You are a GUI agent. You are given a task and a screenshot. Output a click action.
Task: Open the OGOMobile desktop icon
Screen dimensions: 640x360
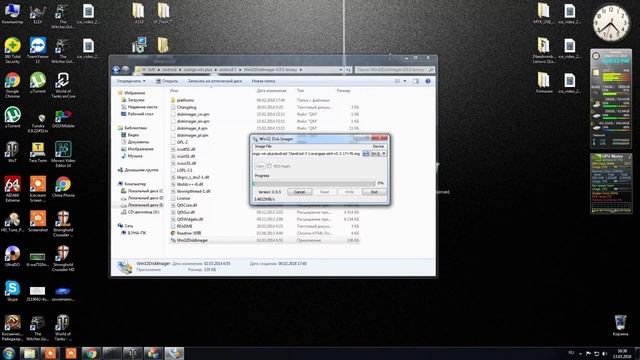(63, 119)
